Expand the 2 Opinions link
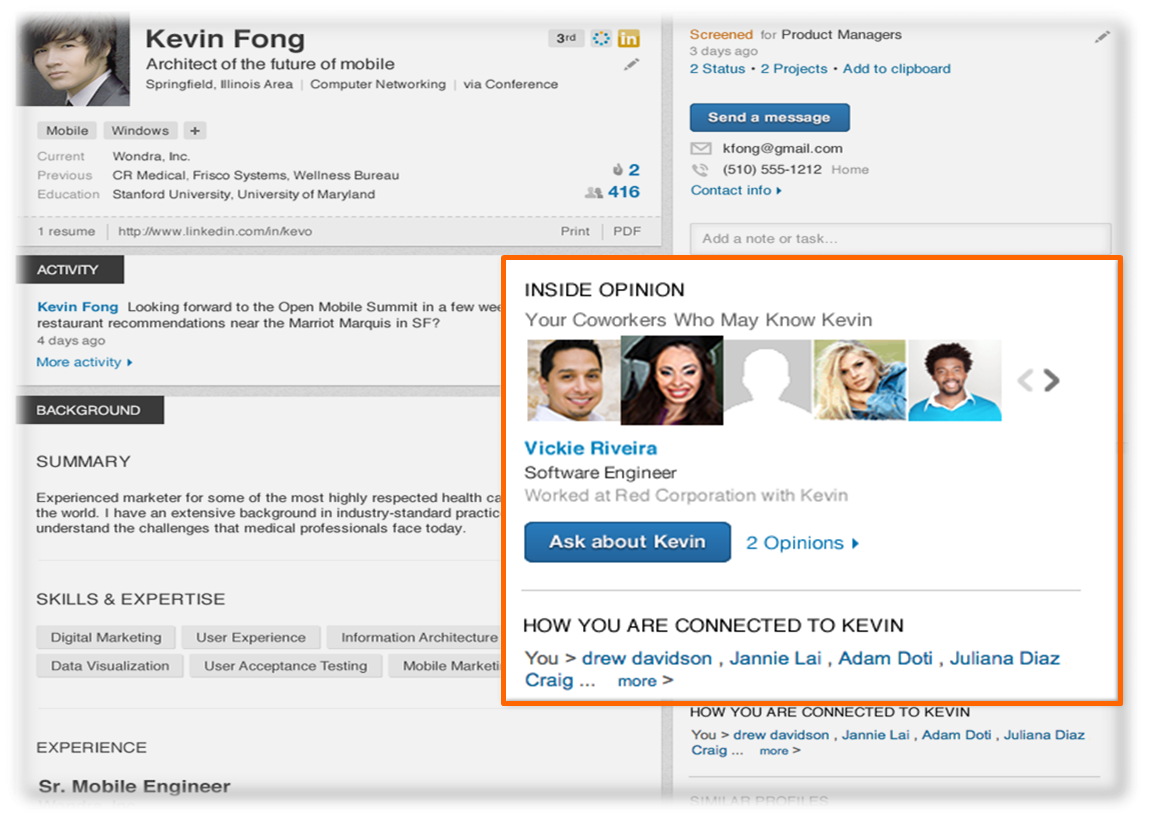 click(x=802, y=543)
